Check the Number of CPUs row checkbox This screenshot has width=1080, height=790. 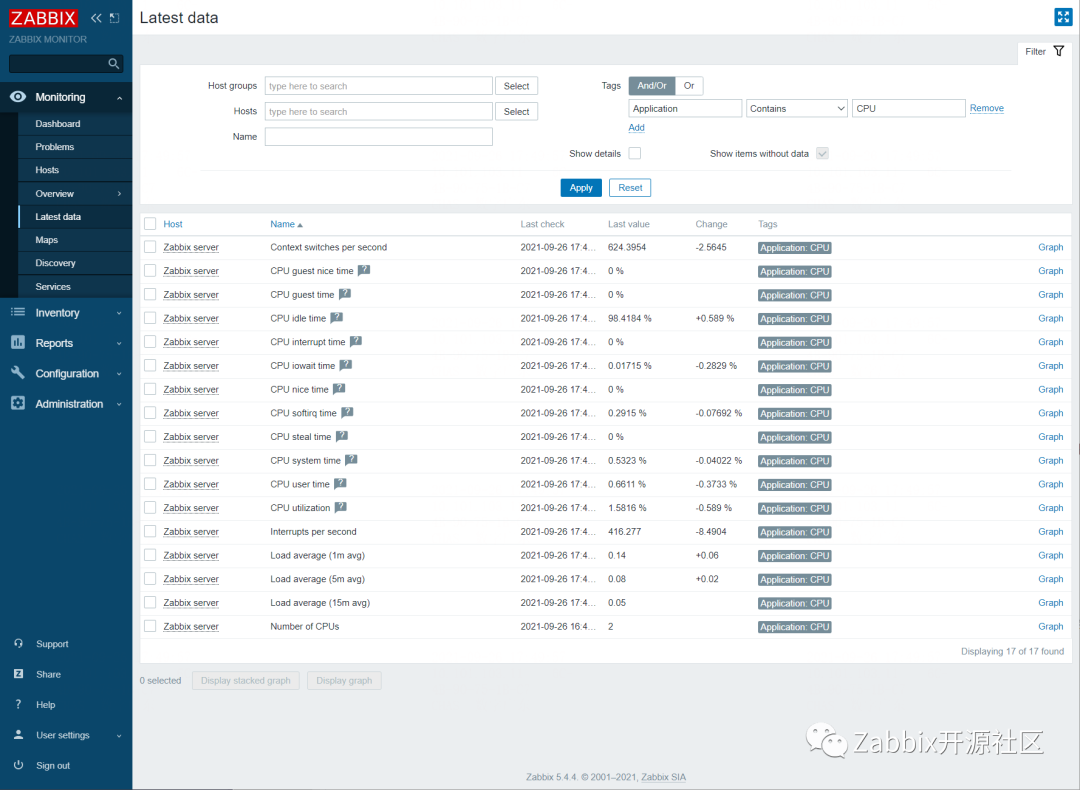pyautogui.click(x=150, y=625)
